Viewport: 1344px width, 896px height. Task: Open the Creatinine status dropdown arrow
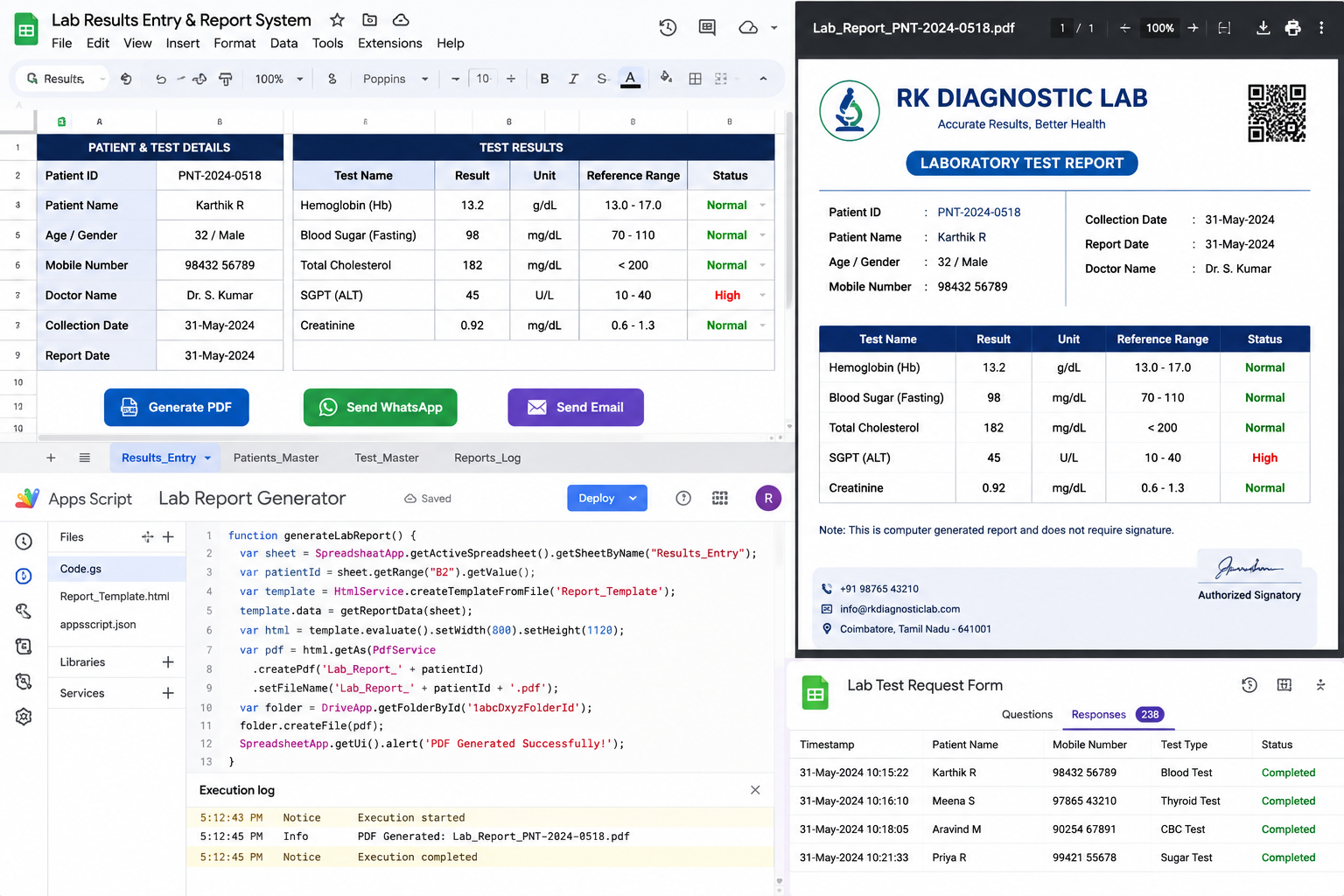click(763, 325)
